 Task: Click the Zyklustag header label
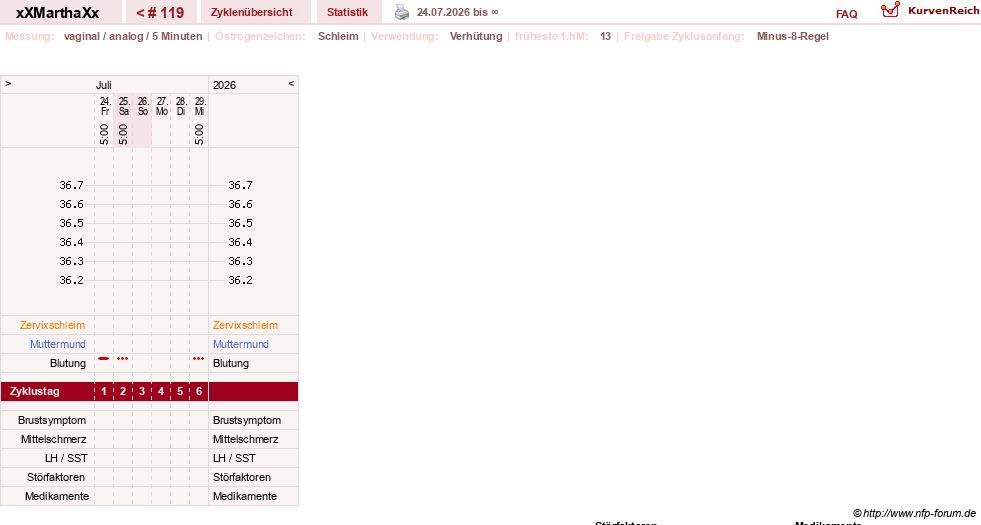(35, 391)
